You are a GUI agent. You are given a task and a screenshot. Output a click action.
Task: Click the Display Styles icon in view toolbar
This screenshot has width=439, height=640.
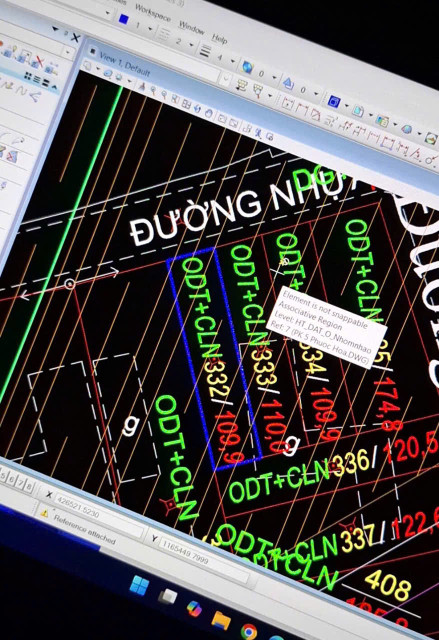(108, 73)
